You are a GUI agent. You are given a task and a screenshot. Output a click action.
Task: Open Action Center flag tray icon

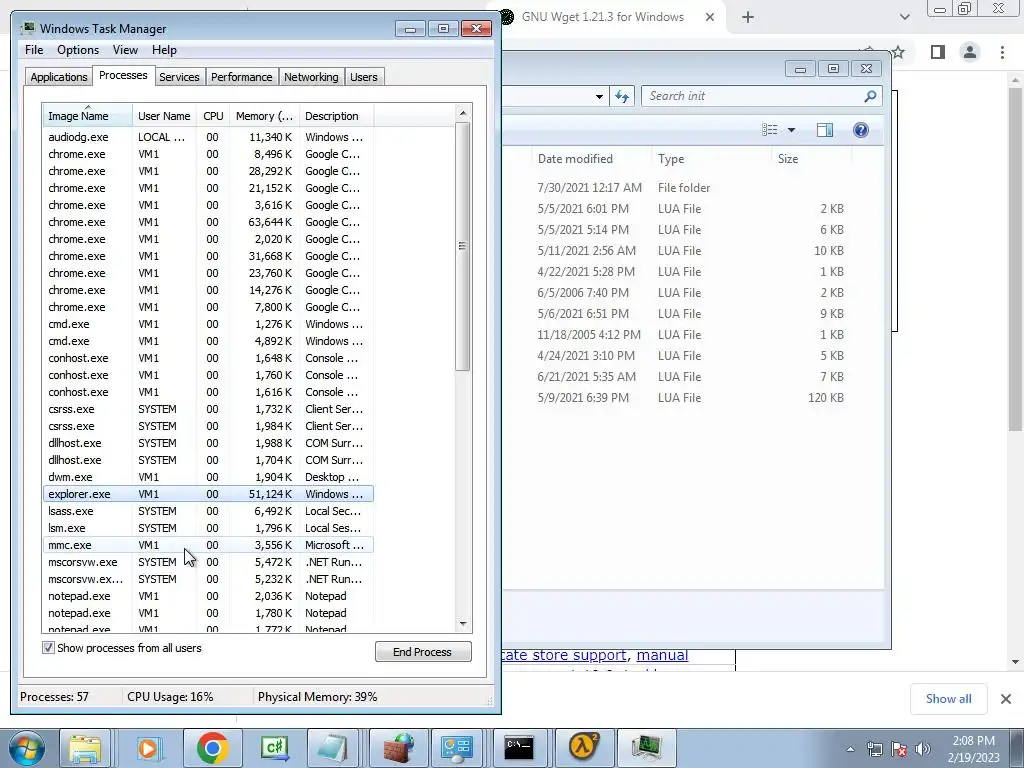click(899, 749)
